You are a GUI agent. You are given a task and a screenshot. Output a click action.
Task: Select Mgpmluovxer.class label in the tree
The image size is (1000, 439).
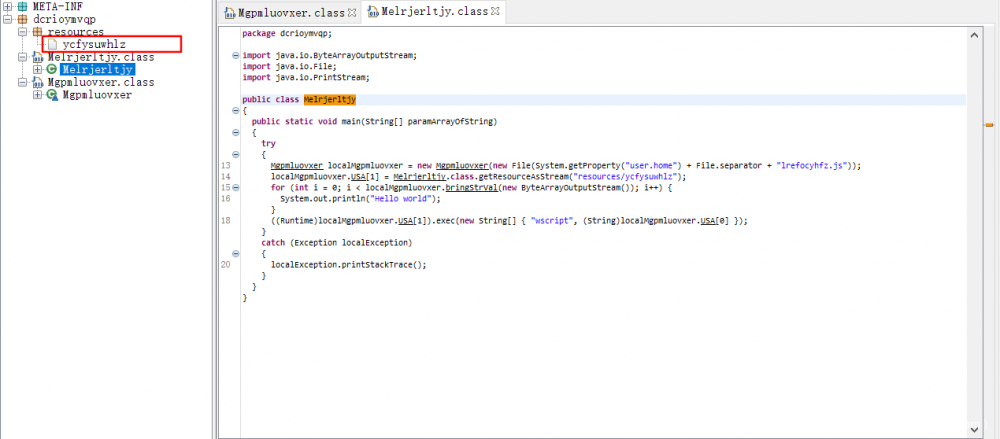coord(101,82)
